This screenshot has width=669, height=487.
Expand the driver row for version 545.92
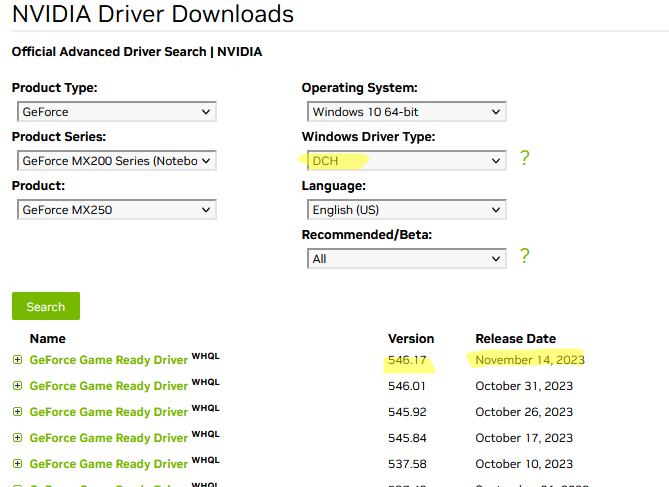(17, 412)
